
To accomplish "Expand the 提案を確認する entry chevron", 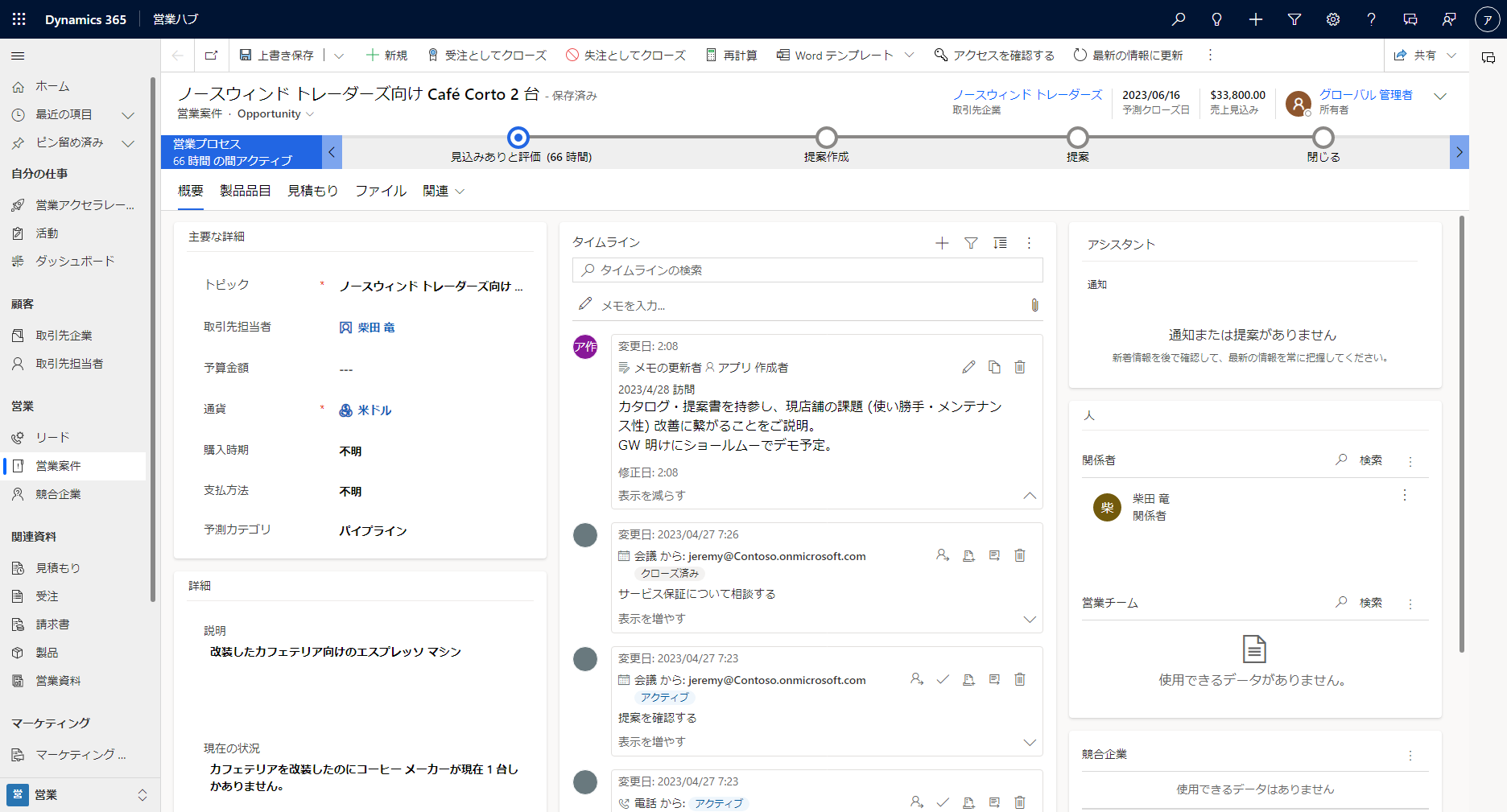I will tap(1030, 742).
